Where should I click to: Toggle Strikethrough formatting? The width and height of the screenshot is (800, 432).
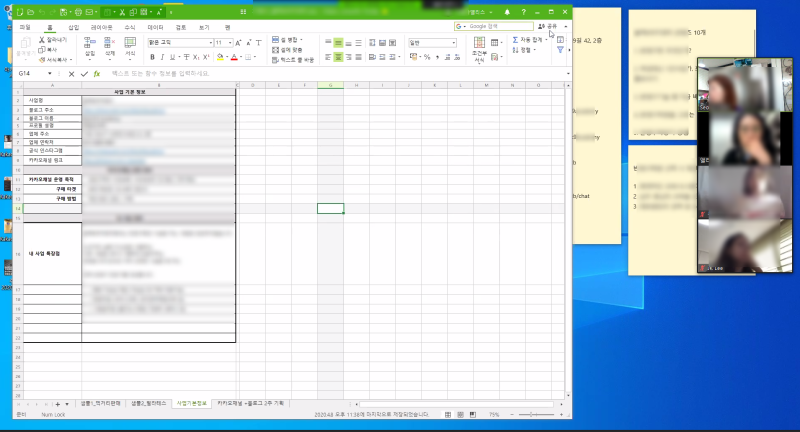186,57
